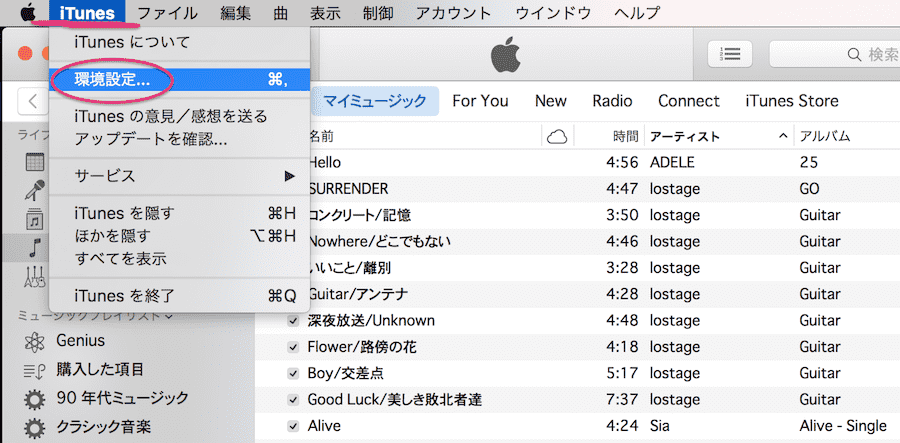Viewport: 900px width, 443px height.
Task: Uncheck the Alive song checkbox
Action: pyautogui.click(x=293, y=426)
